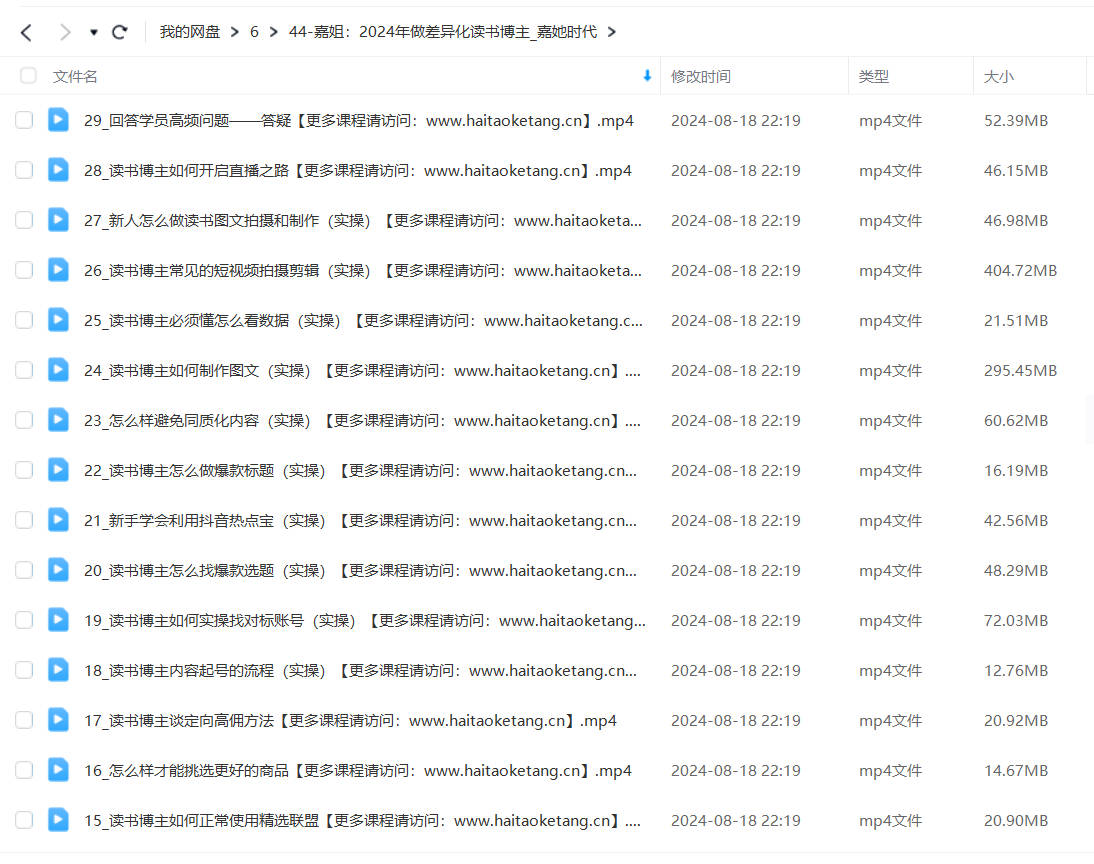
Task: Check the box for file 15_读书博主如何正常使用精选联盟
Action: click(x=24, y=820)
